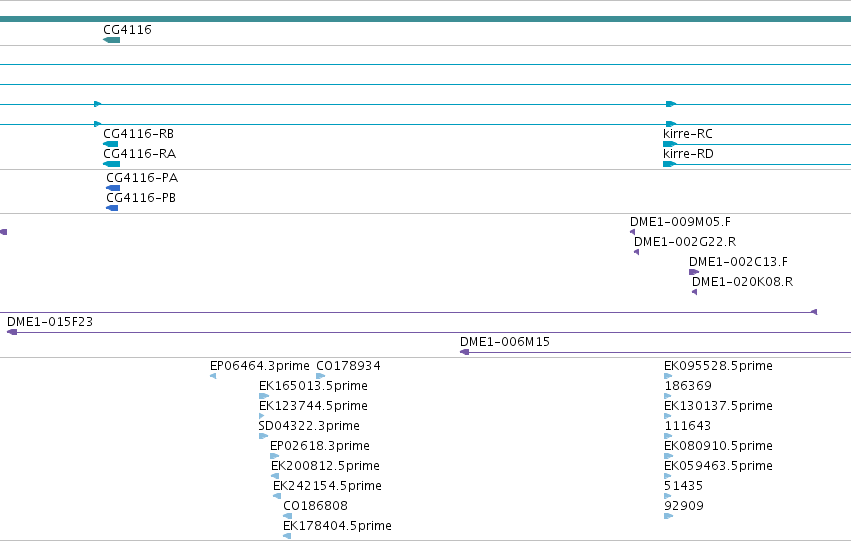Click the DME1-009M05.F BAC end marker

coord(632,232)
